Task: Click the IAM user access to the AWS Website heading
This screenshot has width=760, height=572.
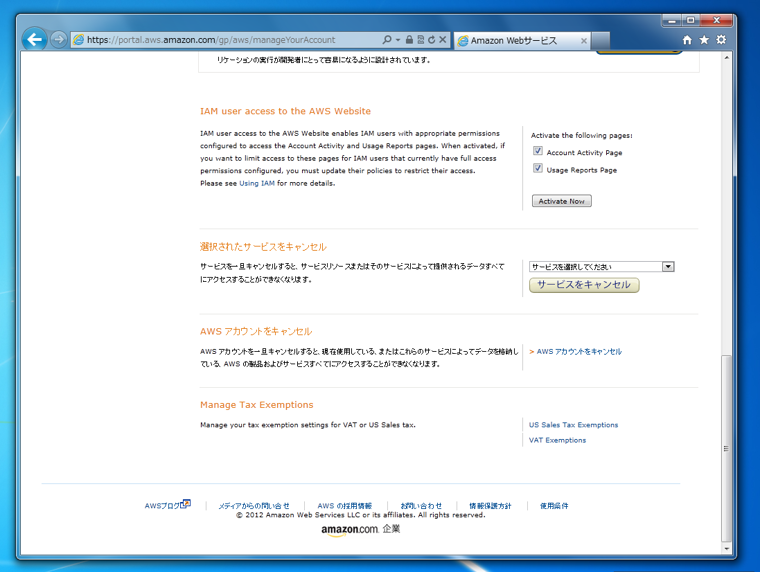Action: tap(285, 111)
